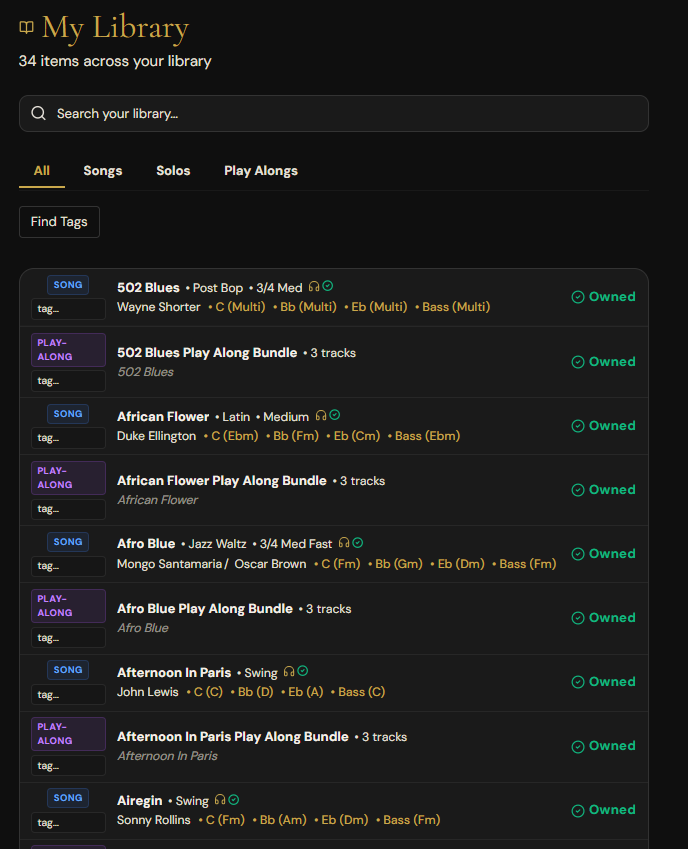Click headphones icon on African Flower row
The width and height of the screenshot is (688, 849).
(x=321, y=415)
